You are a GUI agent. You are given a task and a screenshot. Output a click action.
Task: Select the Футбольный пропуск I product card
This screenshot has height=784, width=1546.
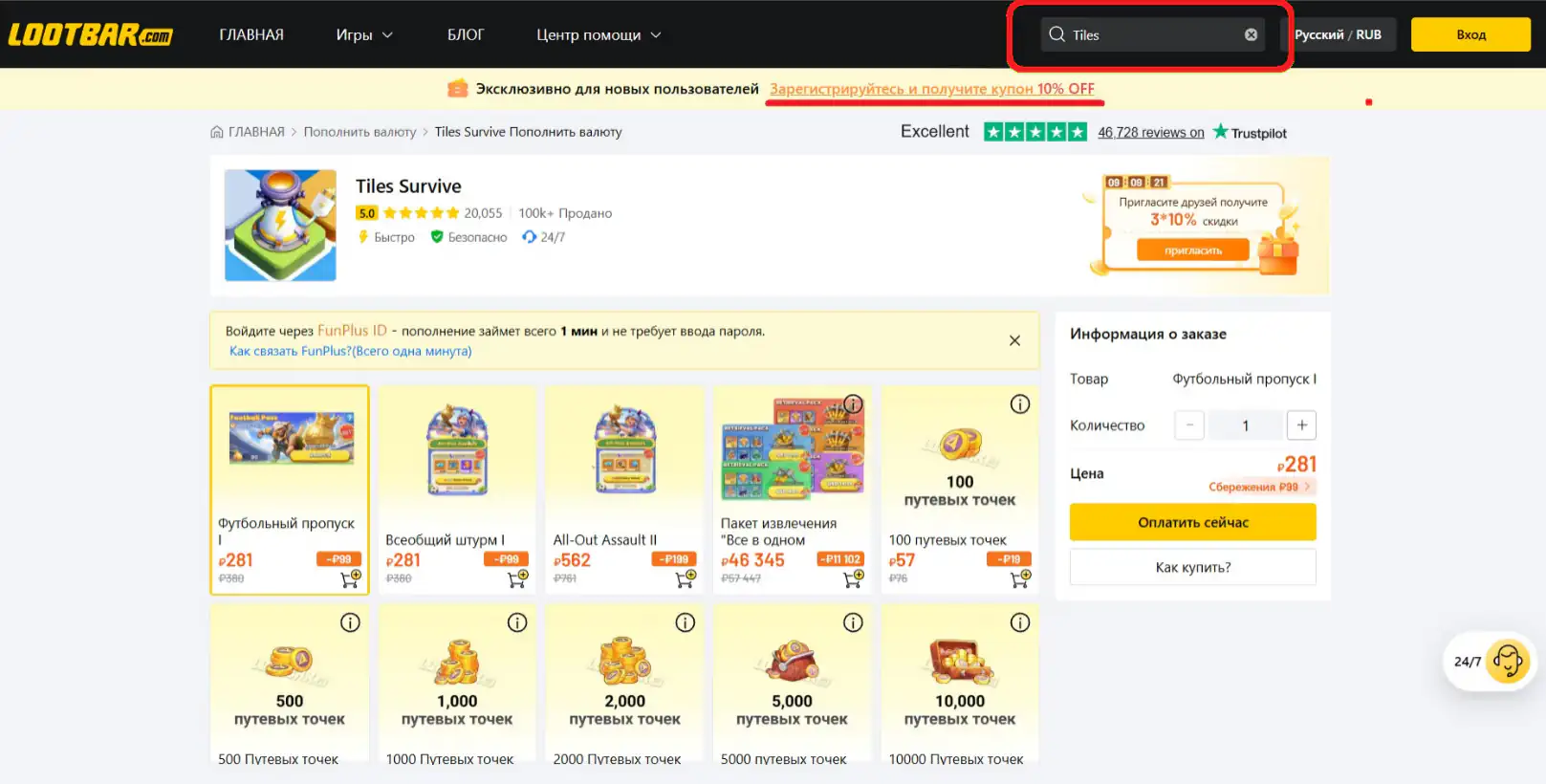290,490
